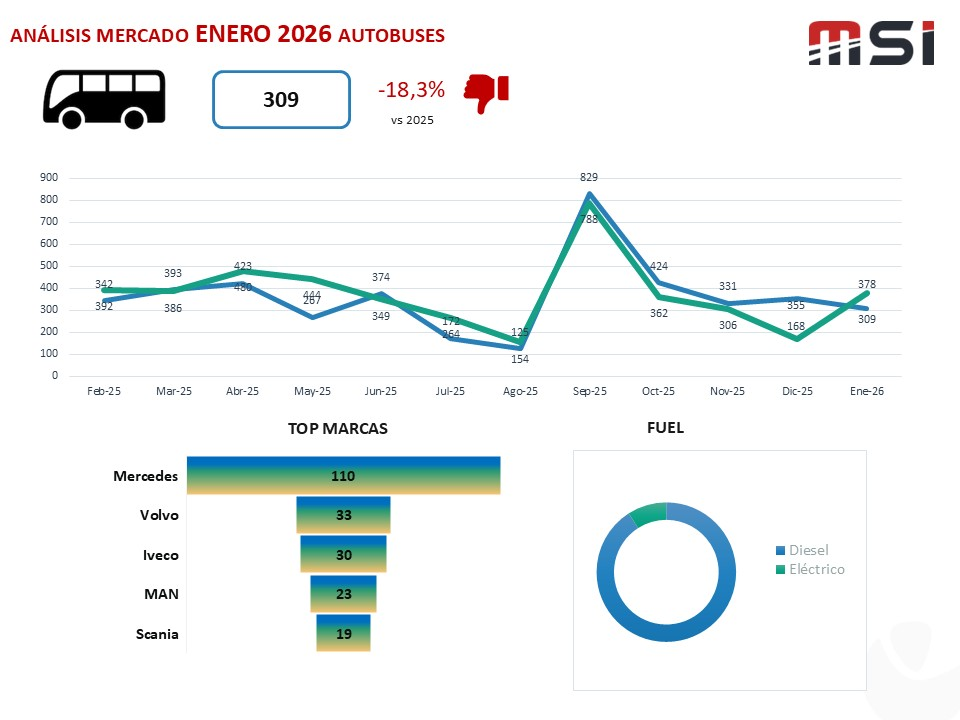Select the Mercedes bar showing 110

(x=343, y=476)
